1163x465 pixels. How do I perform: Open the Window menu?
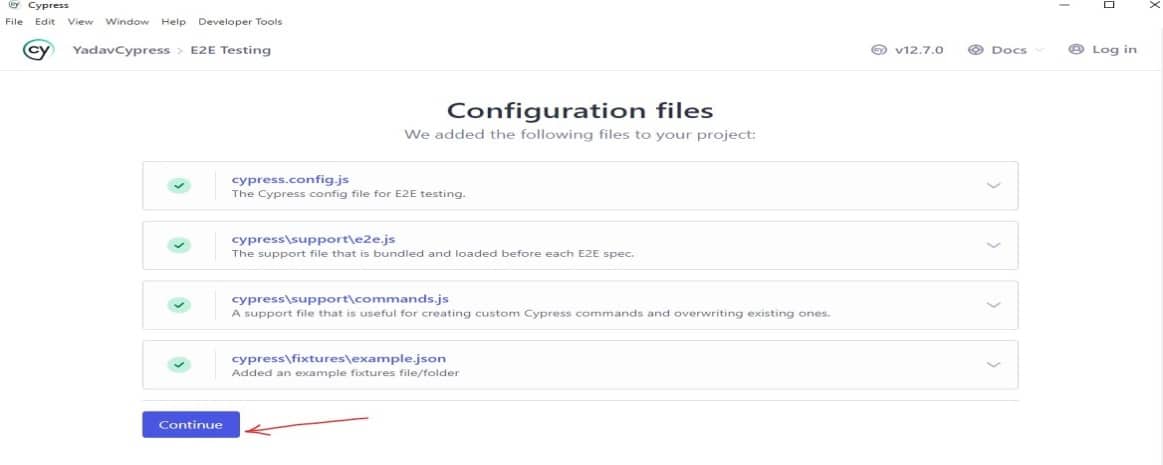coord(127,22)
